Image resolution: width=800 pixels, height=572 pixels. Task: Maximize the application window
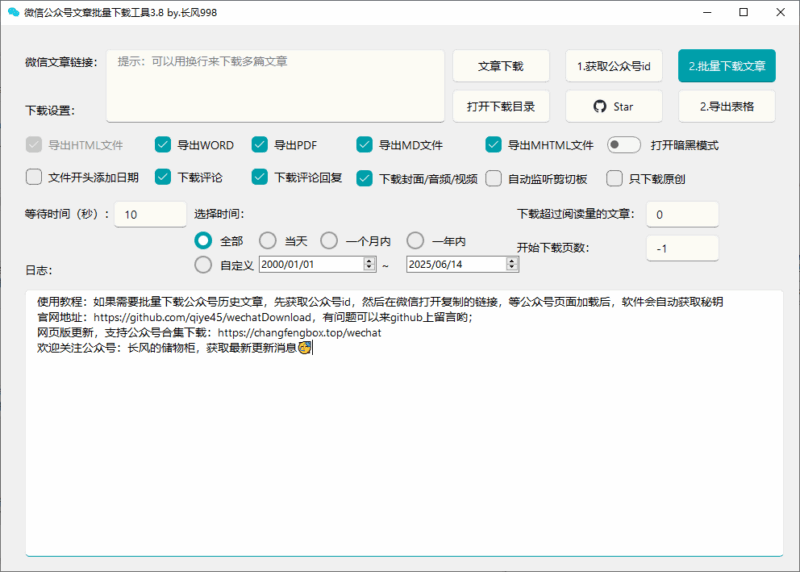(x=744, y=12)
